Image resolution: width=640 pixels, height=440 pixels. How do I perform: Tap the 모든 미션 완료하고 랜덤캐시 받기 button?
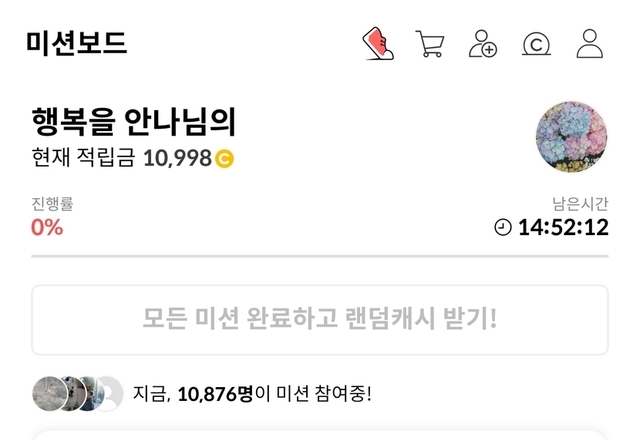[320, 320]
